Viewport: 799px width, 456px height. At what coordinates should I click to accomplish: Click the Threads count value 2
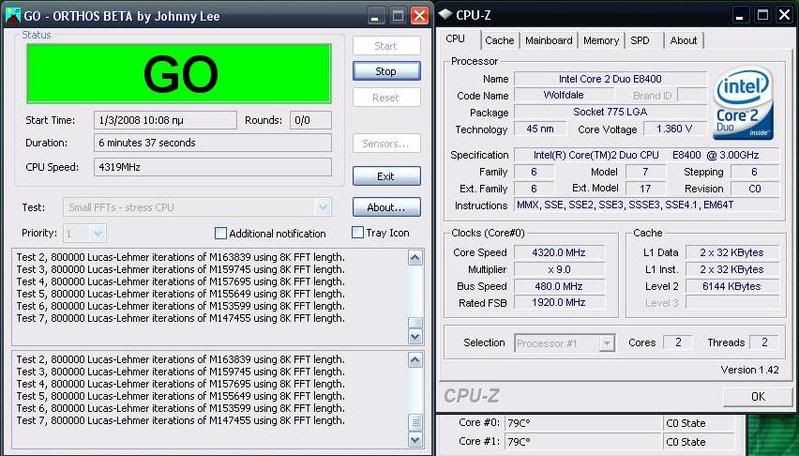click(764, 342)
